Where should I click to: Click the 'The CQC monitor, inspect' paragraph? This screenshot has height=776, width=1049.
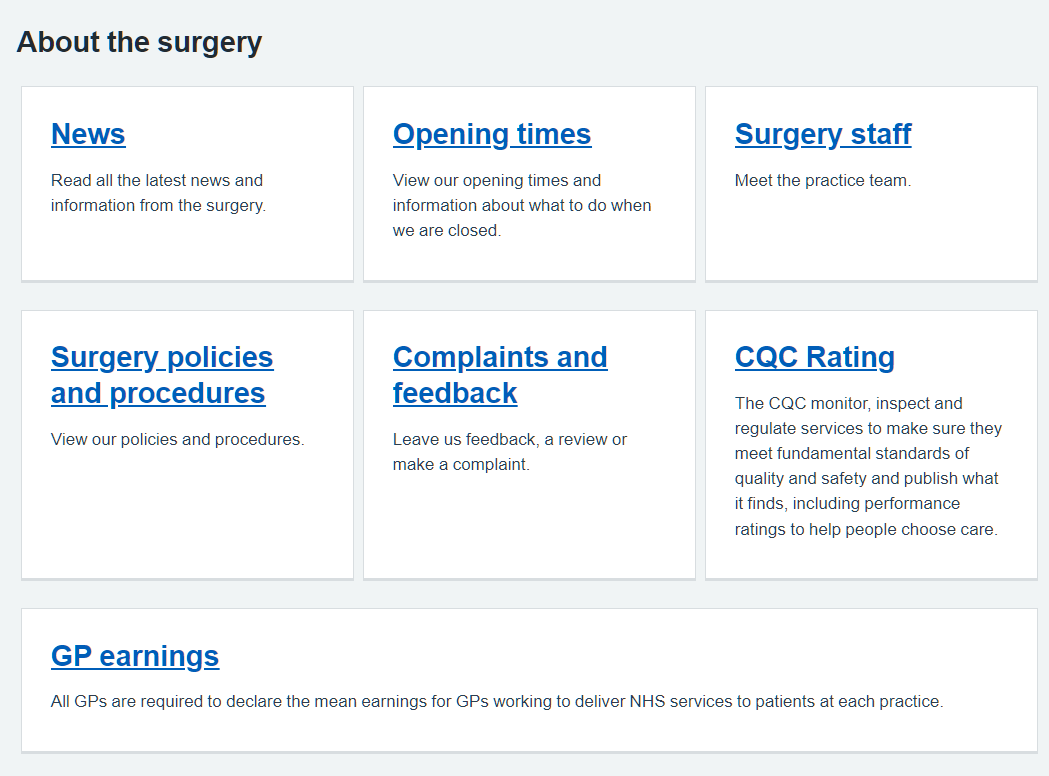pos(868,466)
